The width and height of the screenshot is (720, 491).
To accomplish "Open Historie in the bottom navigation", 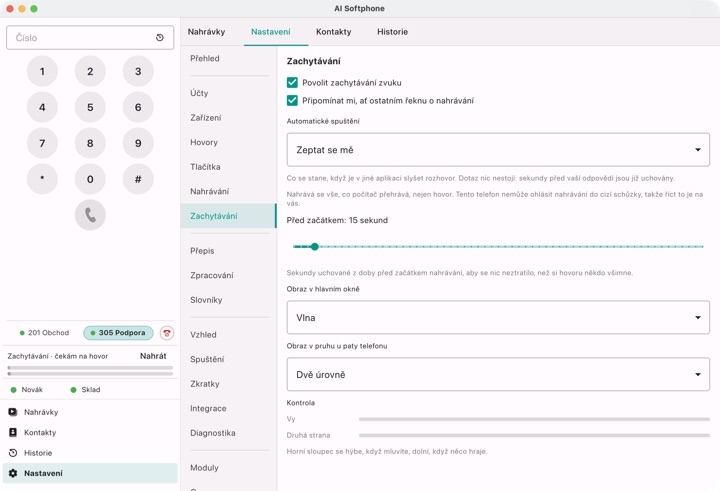I will pyautogui.click(x=90, y=453).
